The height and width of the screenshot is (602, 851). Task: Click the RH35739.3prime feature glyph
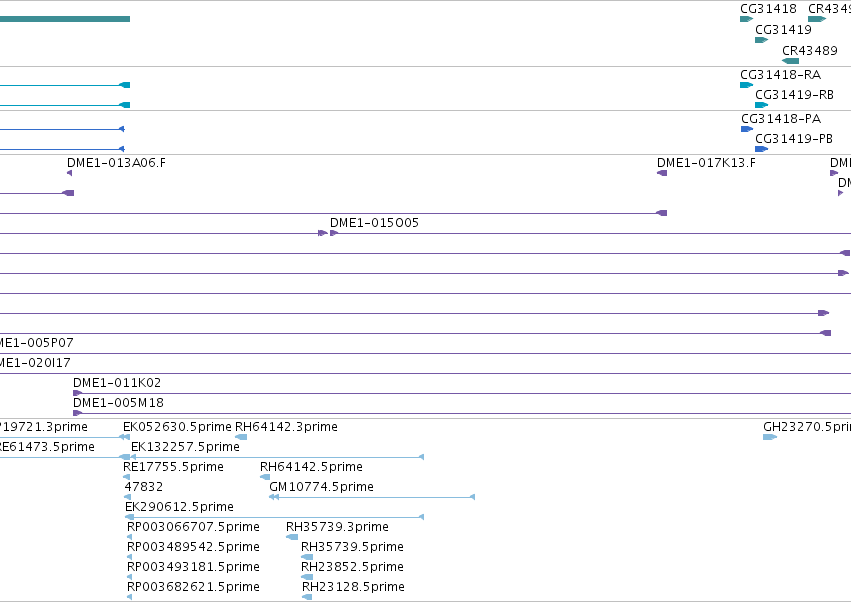pos(292,537)
